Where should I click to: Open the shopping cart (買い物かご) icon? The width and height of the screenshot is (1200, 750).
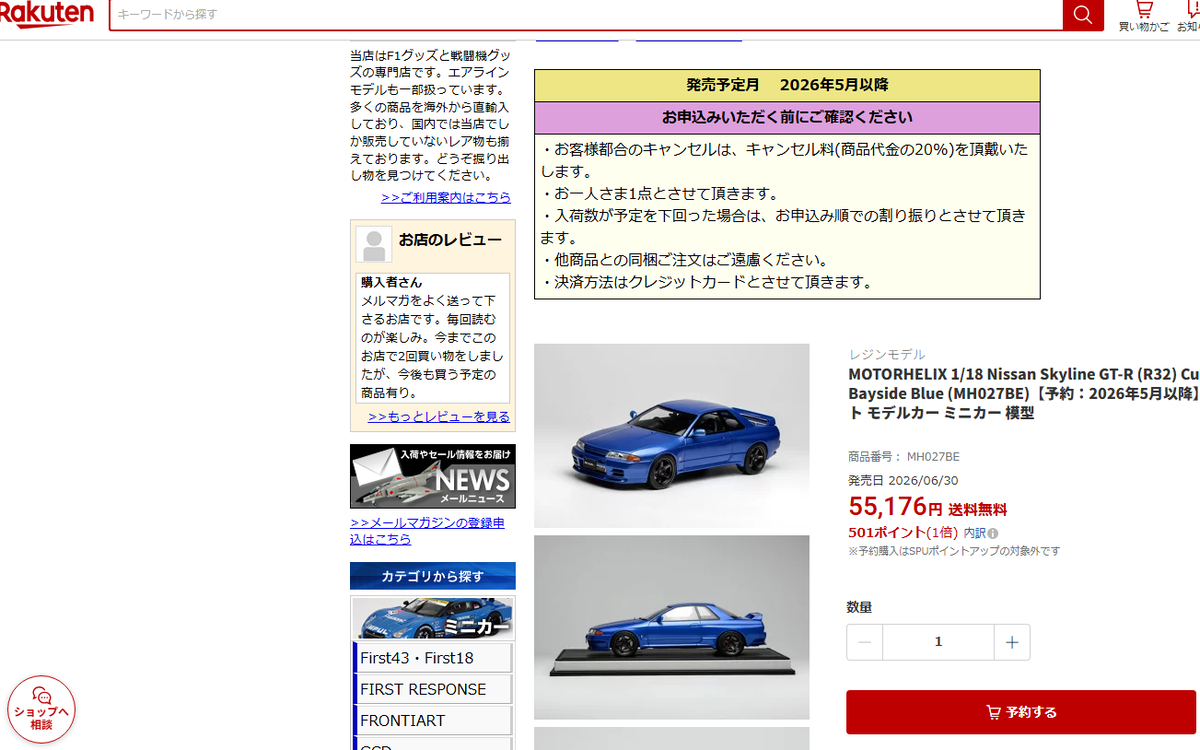tap(1144, 16)
